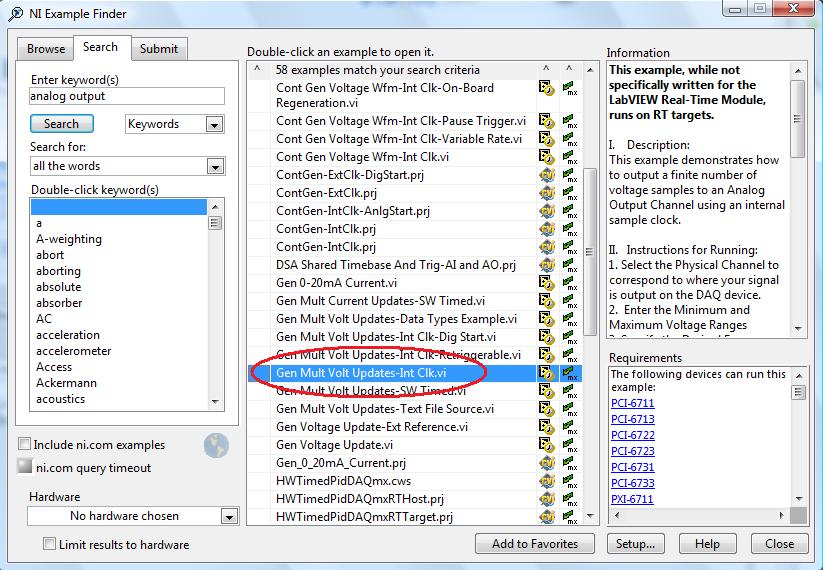Click the VI icon beside Cont Gen Voltage Wfm-Int Clk-Pause Trigger.vi

546,121
